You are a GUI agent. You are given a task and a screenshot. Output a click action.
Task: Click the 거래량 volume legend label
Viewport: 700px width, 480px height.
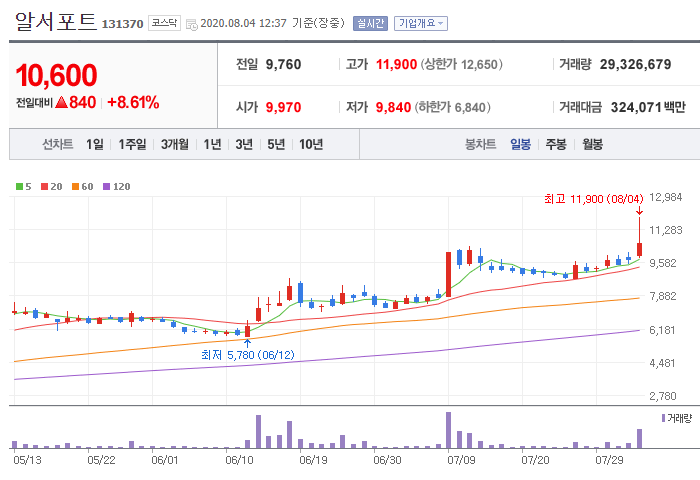[679, 418]
